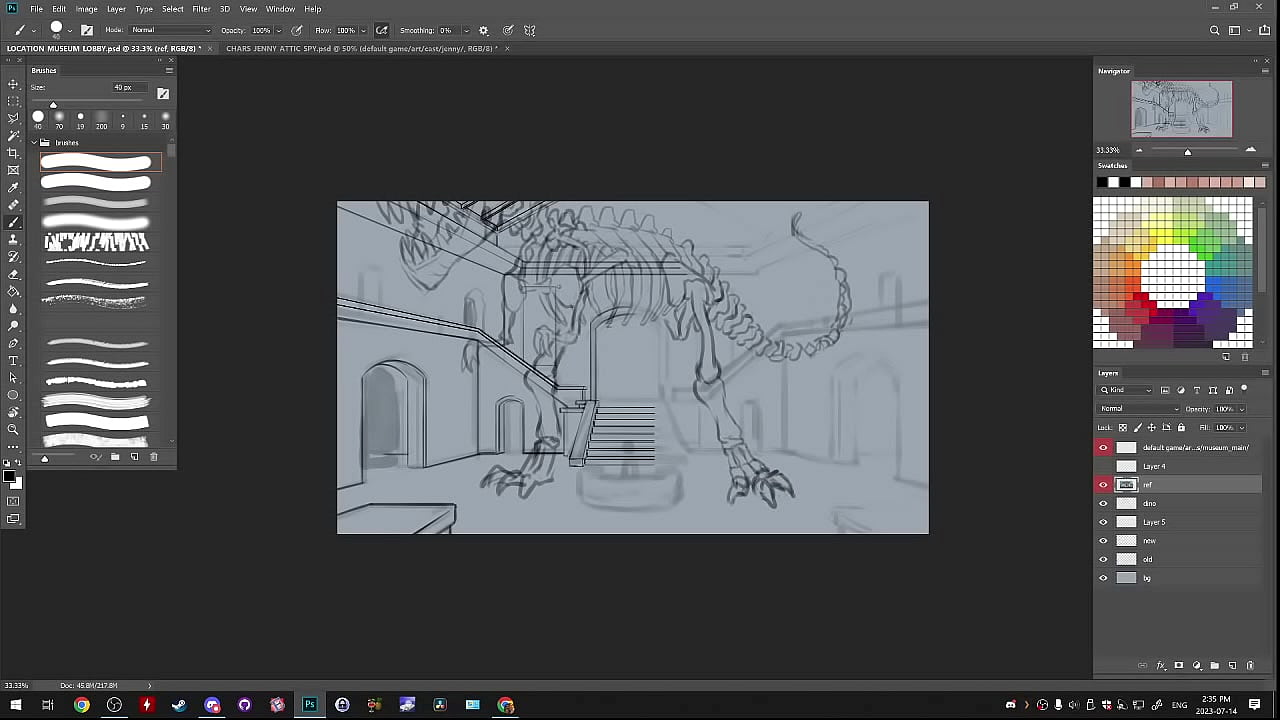The image size is (1280, 720).
Task: Add a layer mask in Layers panel
Action: [1179, 665]
